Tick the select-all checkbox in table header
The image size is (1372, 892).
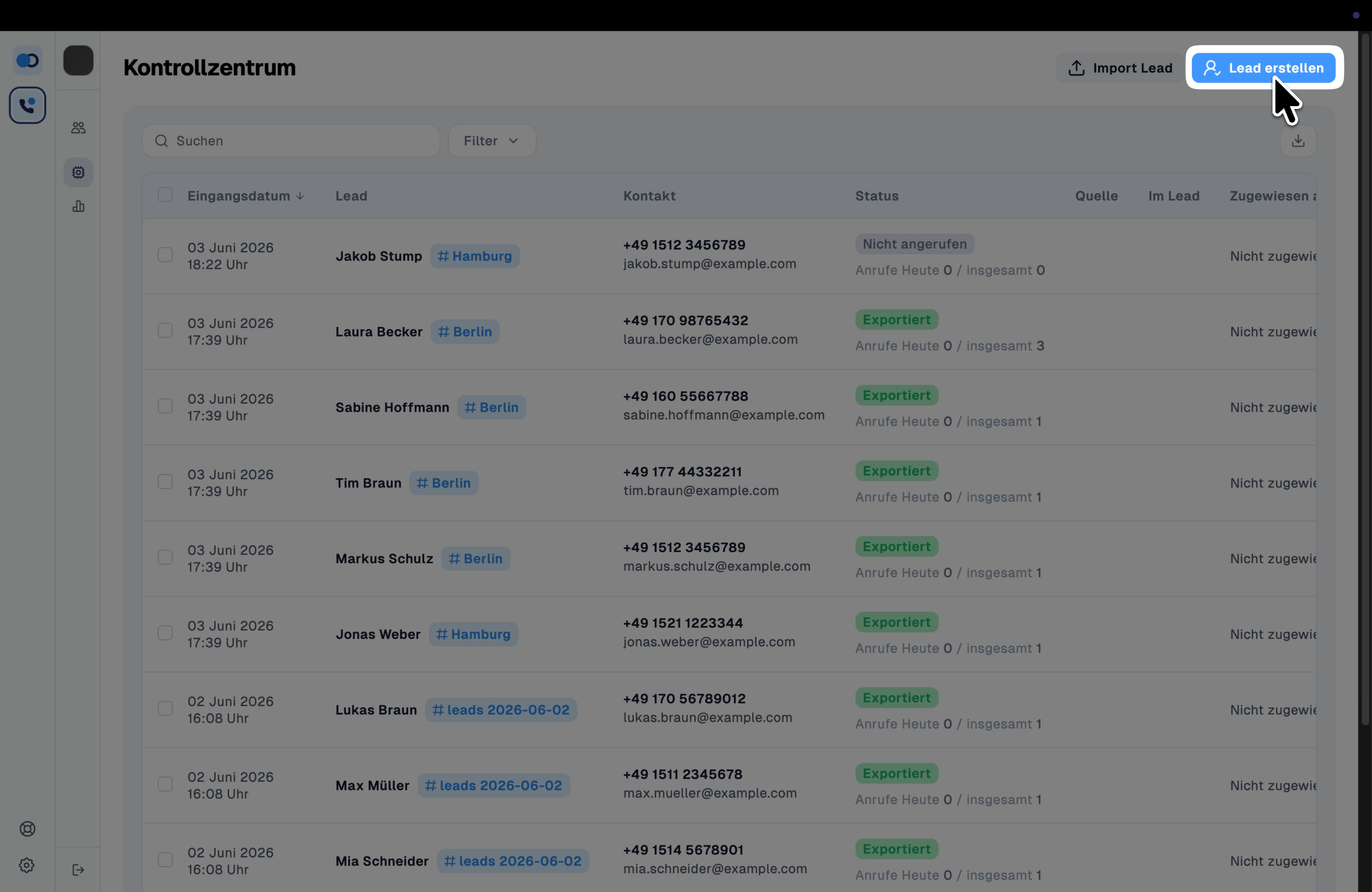click(x=165, y=195)
